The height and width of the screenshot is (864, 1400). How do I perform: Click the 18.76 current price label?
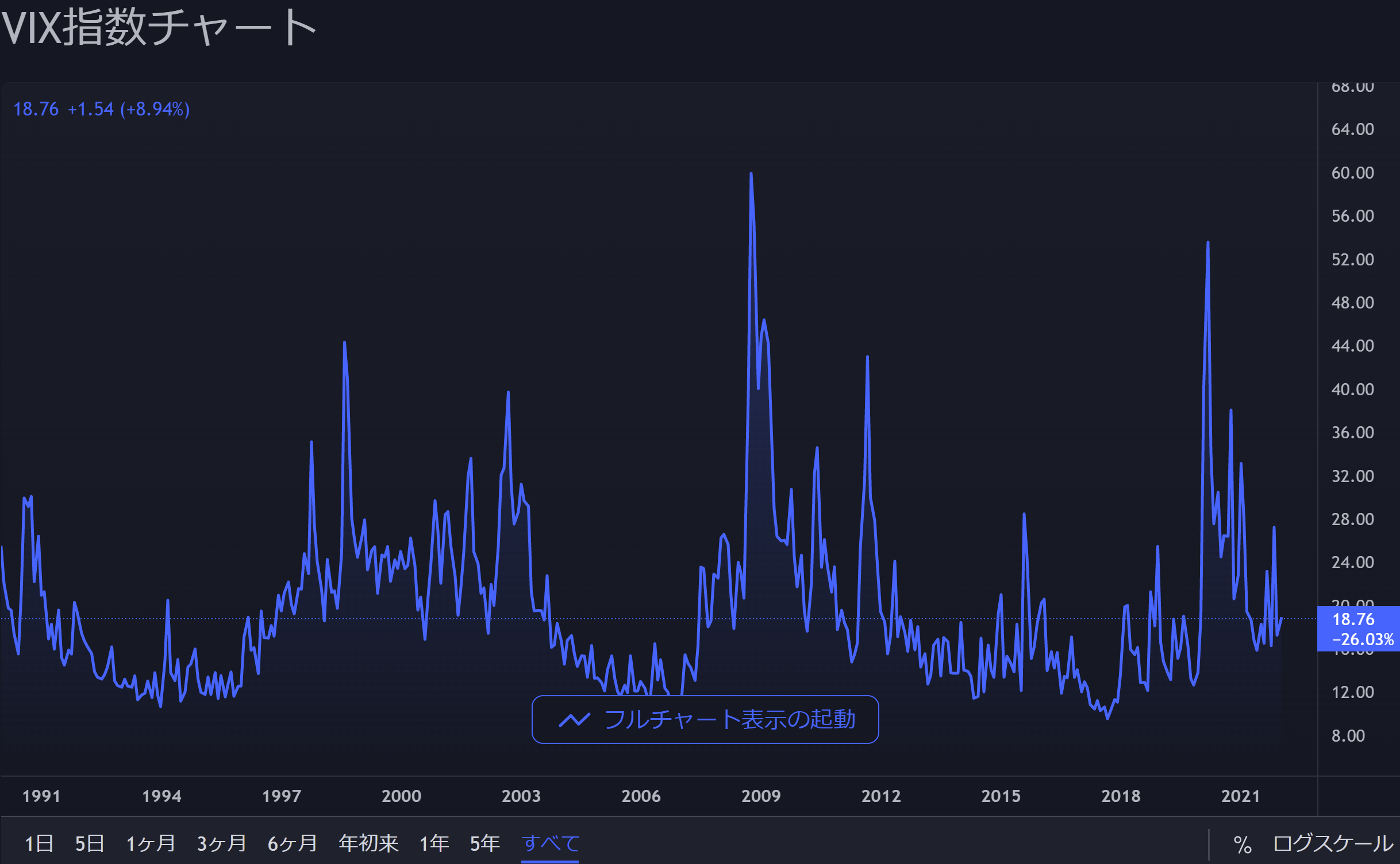1353,619
